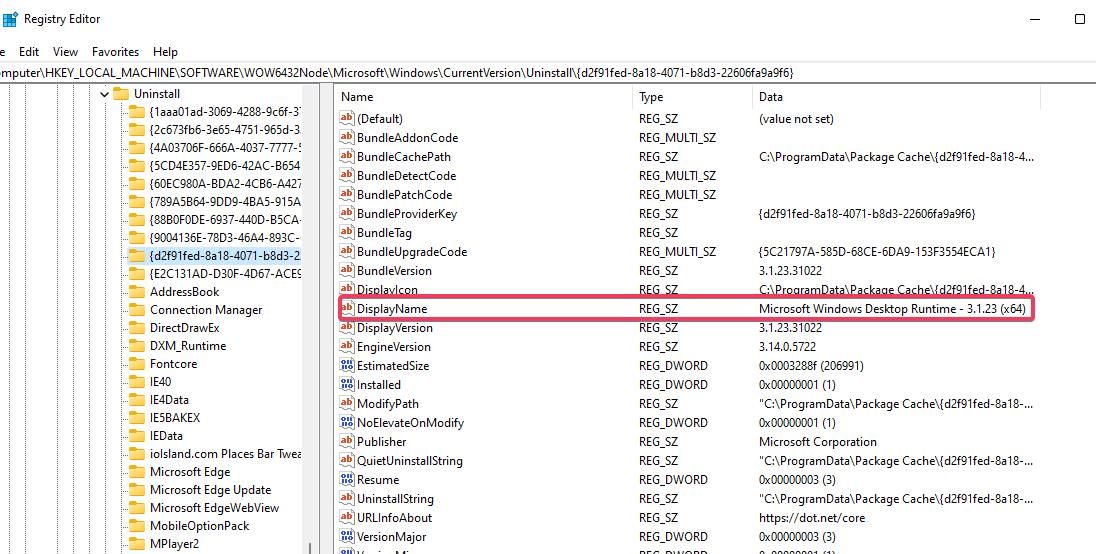Select the MobileOptionPack key
The height and width of the screenshot is (554, 1096).
pos(199,526)
